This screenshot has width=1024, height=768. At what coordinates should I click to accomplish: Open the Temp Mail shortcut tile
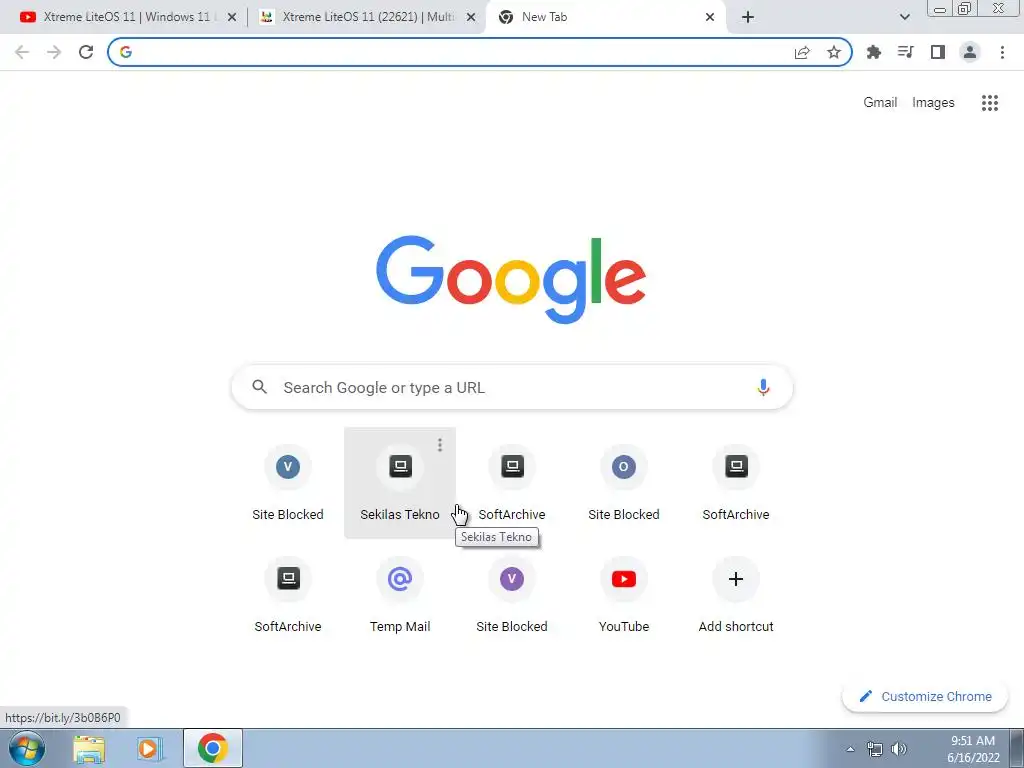point(400,595)
